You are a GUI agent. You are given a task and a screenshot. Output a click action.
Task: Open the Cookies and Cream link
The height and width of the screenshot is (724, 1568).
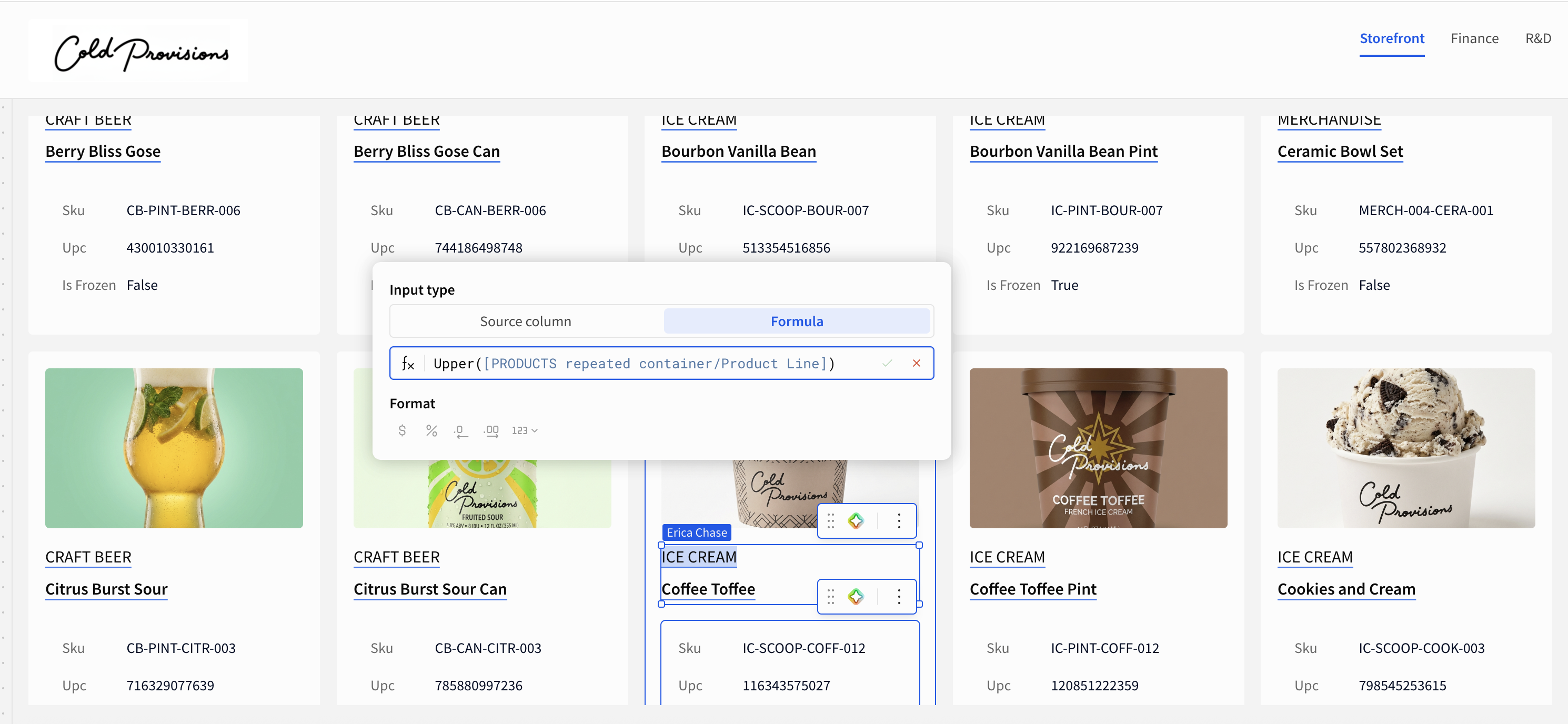coord(1346,589)
